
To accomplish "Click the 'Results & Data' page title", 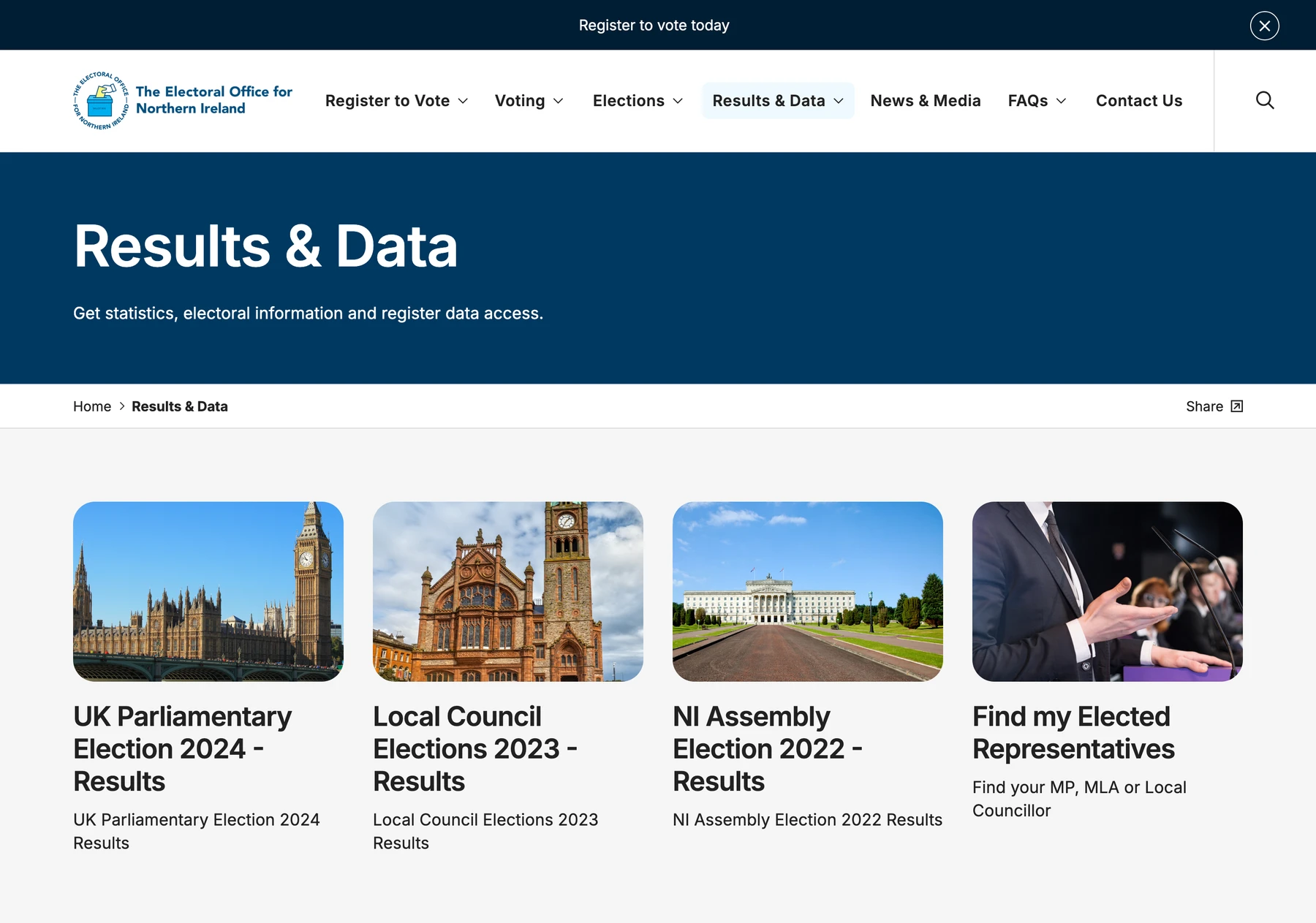I will coord(265,246).
